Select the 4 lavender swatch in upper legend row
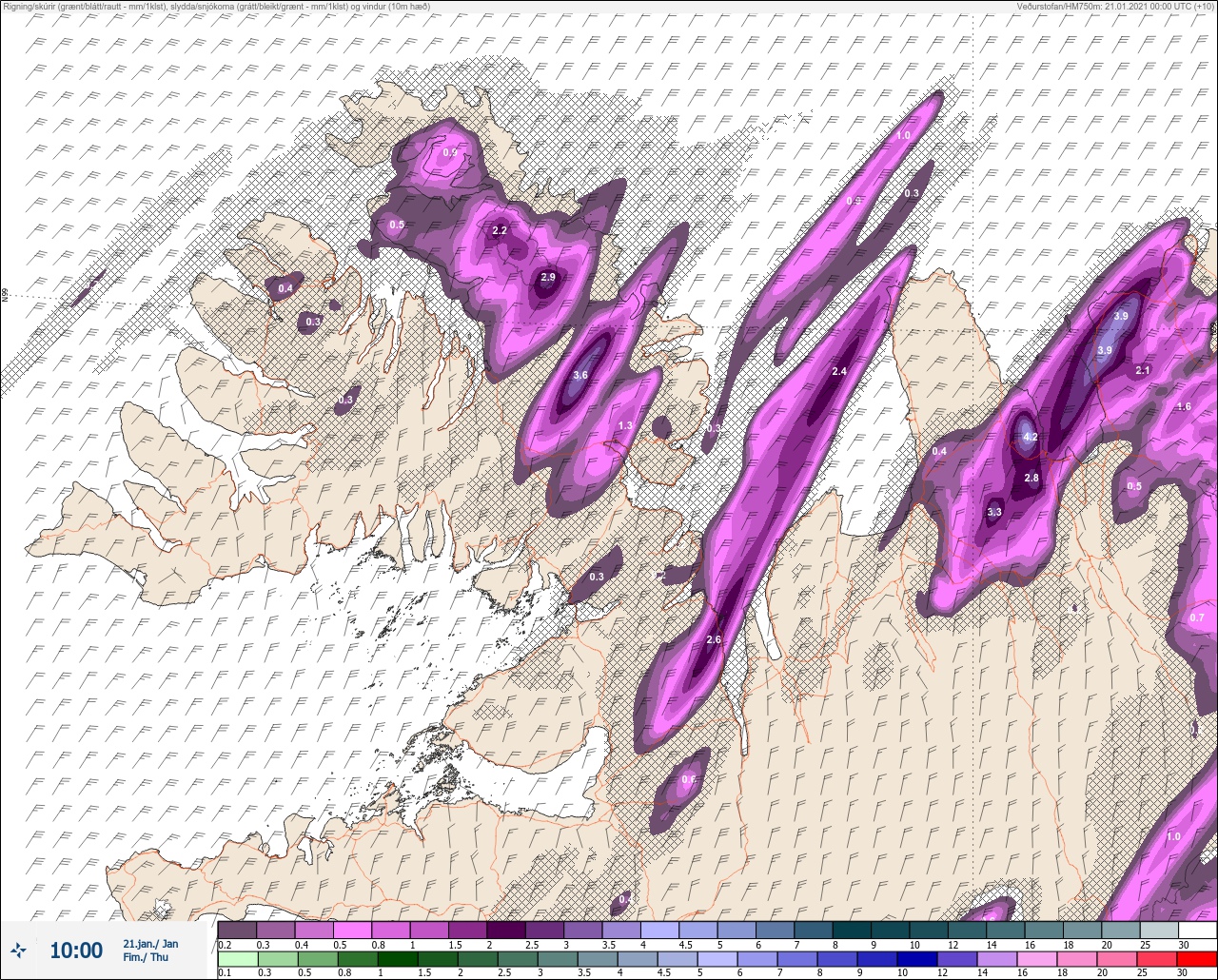The image size is (1218, 980). coord(659,929)
